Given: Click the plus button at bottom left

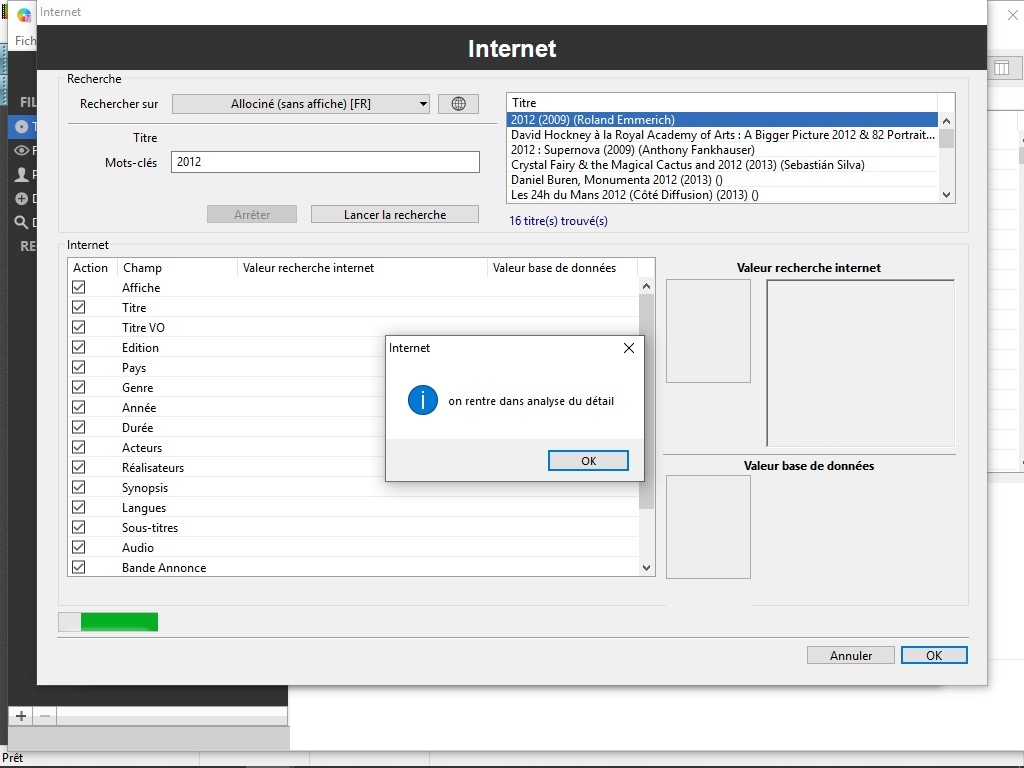Looking at the screenshot, I should [20, 716].
